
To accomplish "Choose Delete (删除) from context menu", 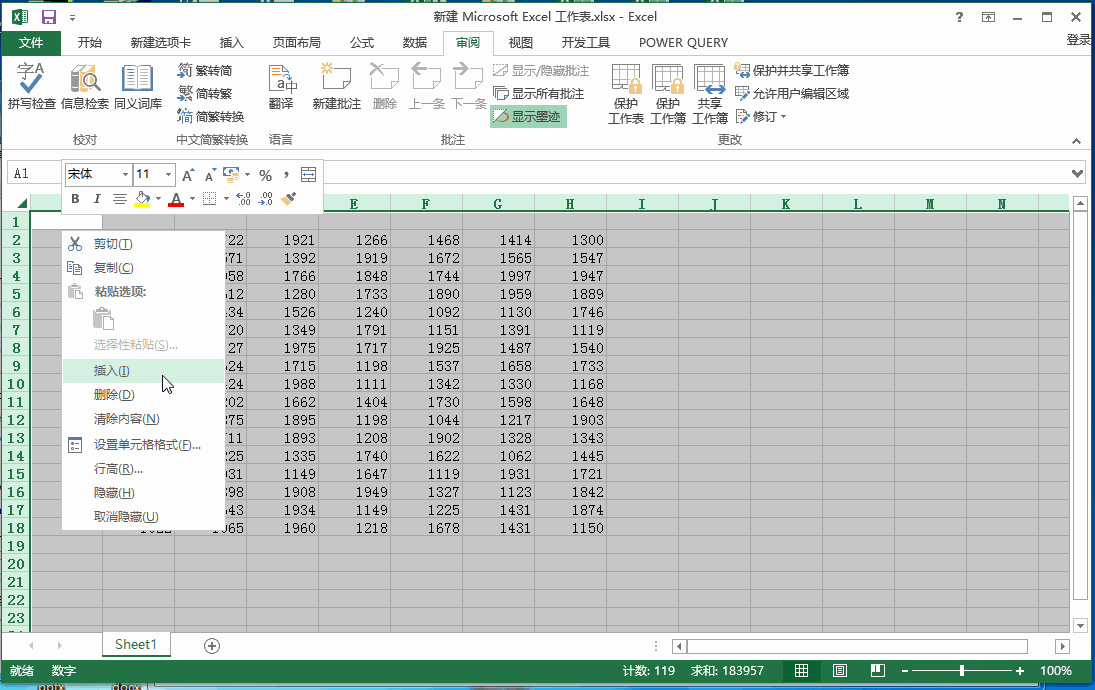I will (143, 395).
